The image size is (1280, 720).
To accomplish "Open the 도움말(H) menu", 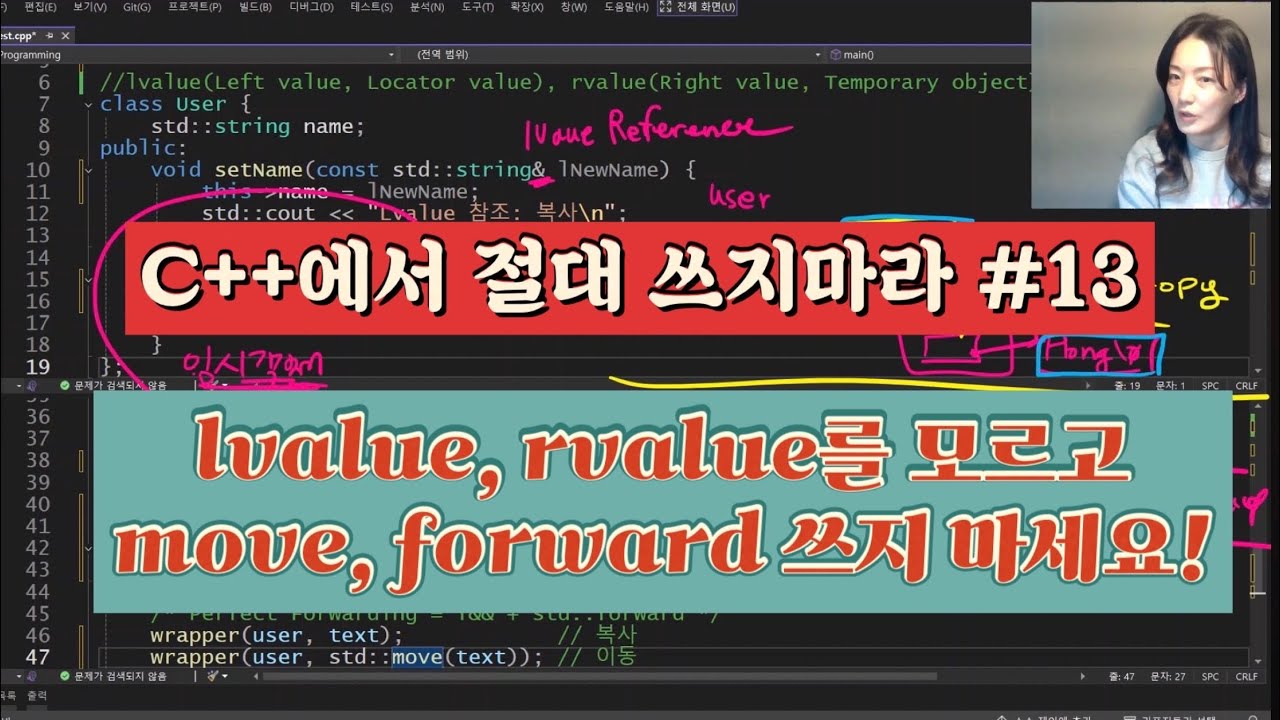I will click(627, 7).
